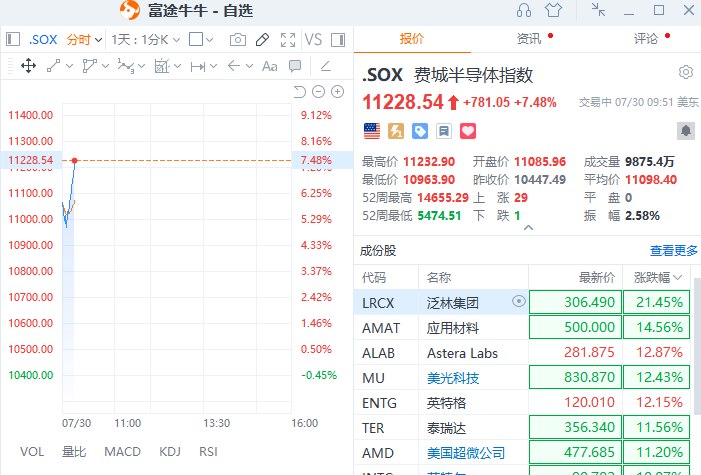
Task: Enter fullscreen chart mode
Action: point(288,40)
